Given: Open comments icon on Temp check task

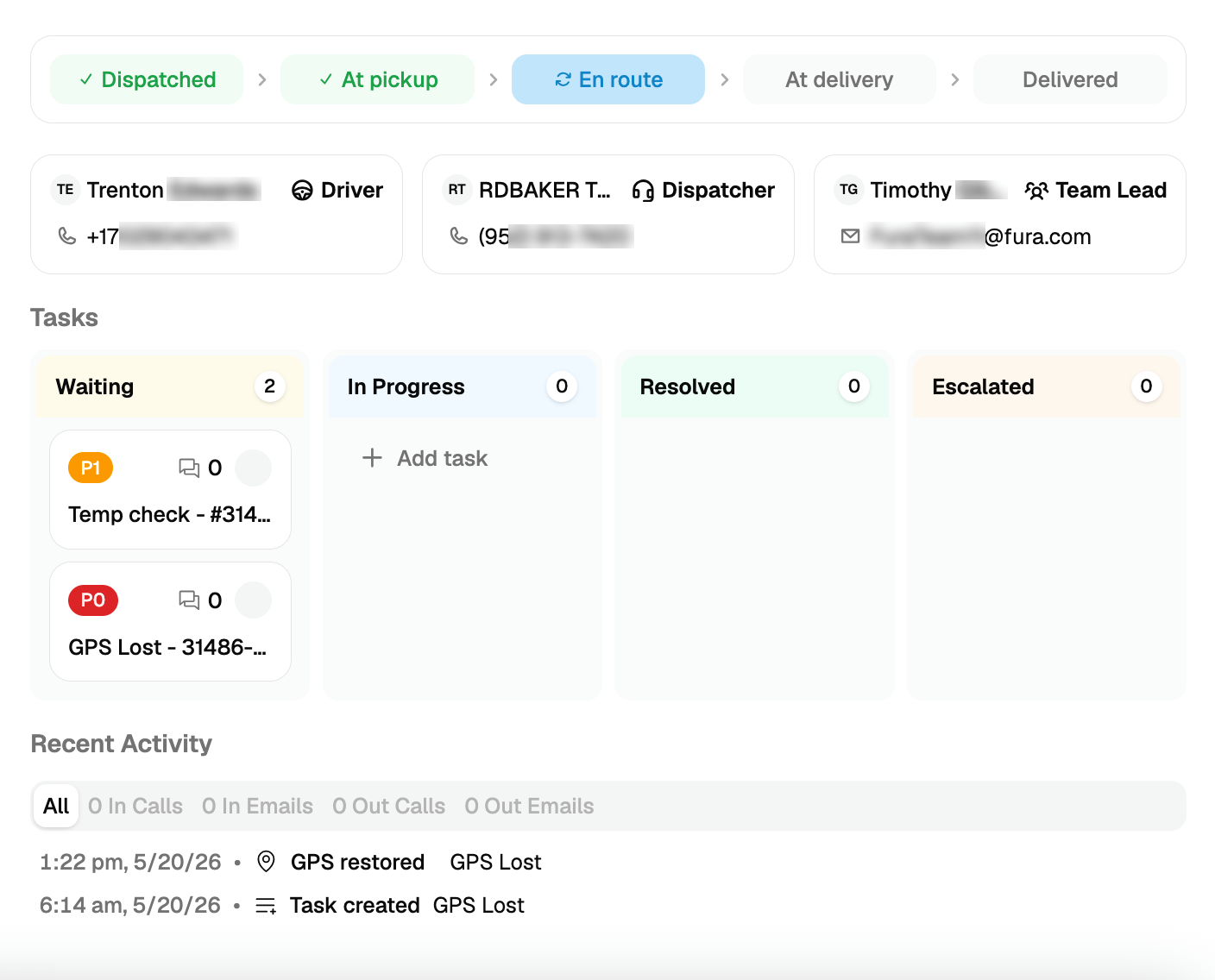Looking at the screenshot, I should 189,468.
